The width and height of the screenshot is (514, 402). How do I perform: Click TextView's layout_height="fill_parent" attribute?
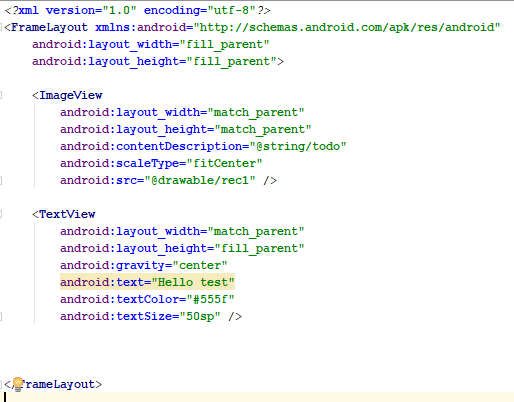[182, 248]
